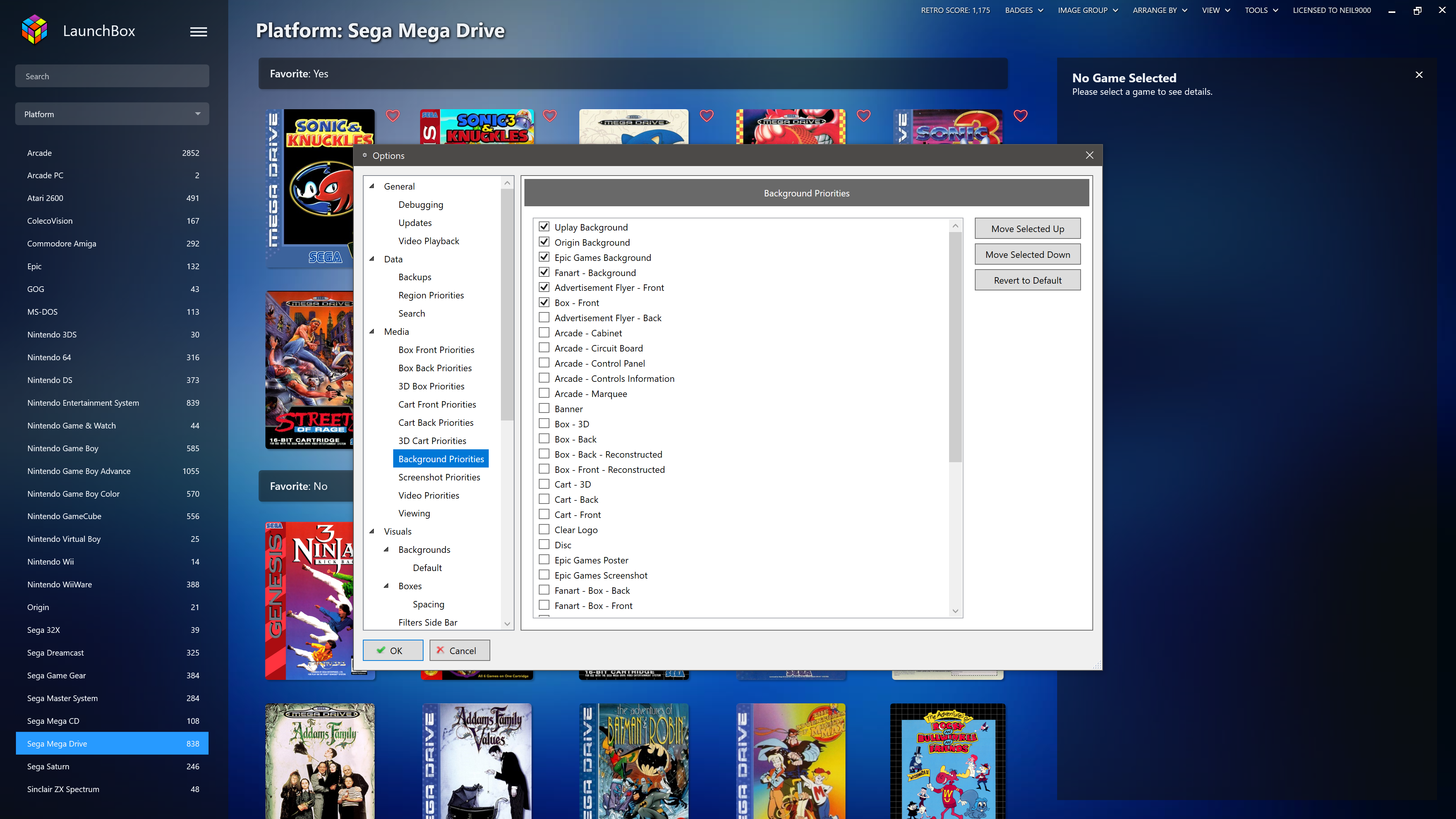Open the hamburger menu in sidebar
Screen dimensions: 1456x819
point(198,31)
